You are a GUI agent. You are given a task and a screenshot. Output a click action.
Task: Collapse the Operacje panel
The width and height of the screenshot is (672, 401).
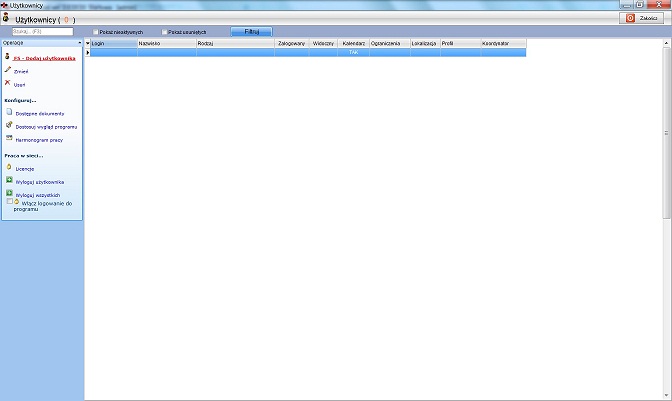click(80, 43)
